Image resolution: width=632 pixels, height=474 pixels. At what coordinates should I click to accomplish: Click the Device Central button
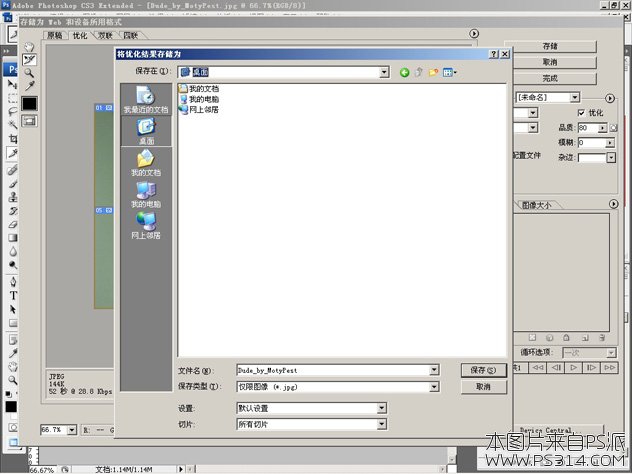[x=559, y=430]
